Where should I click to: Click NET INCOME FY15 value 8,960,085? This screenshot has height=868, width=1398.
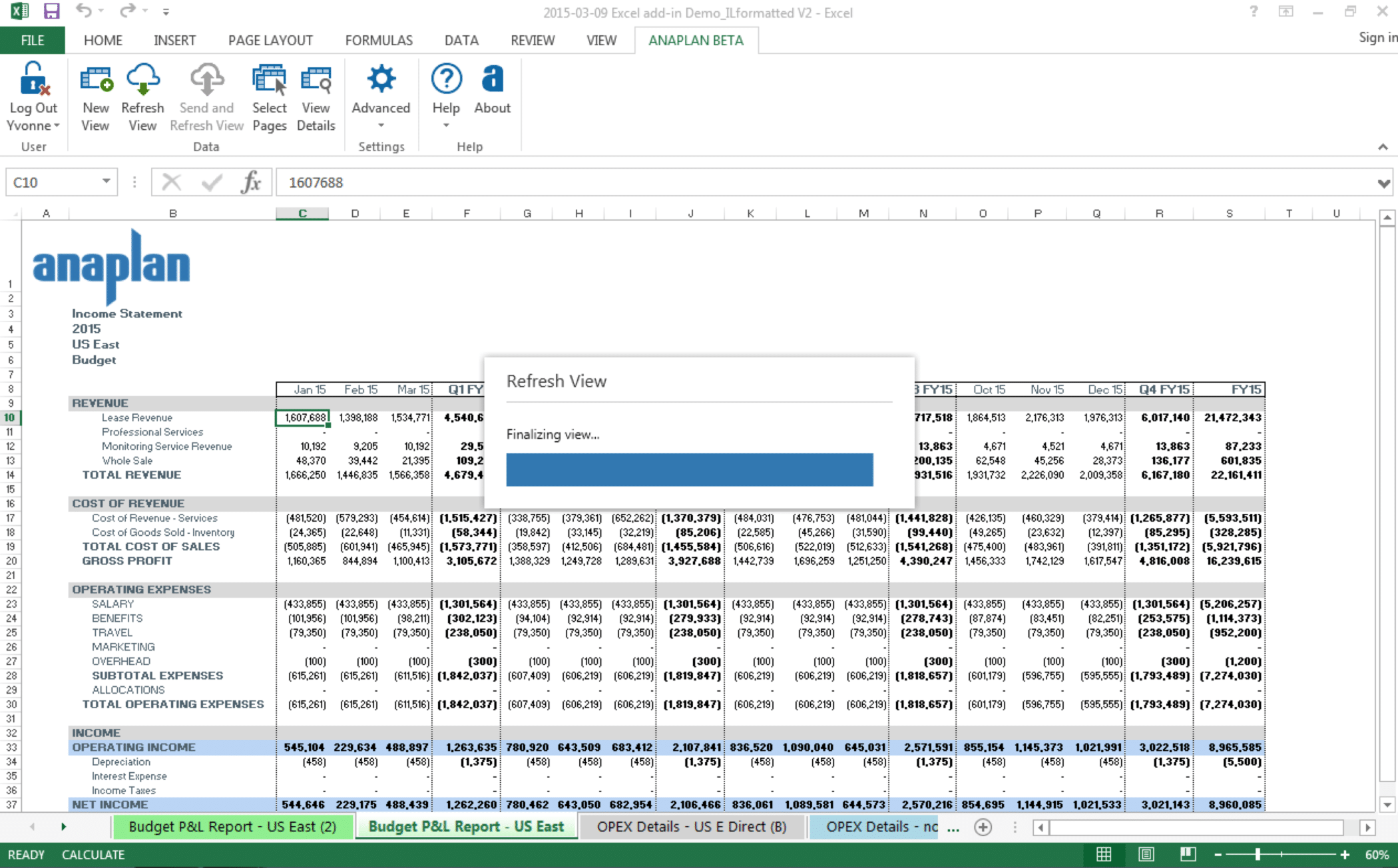[1235, 804]
